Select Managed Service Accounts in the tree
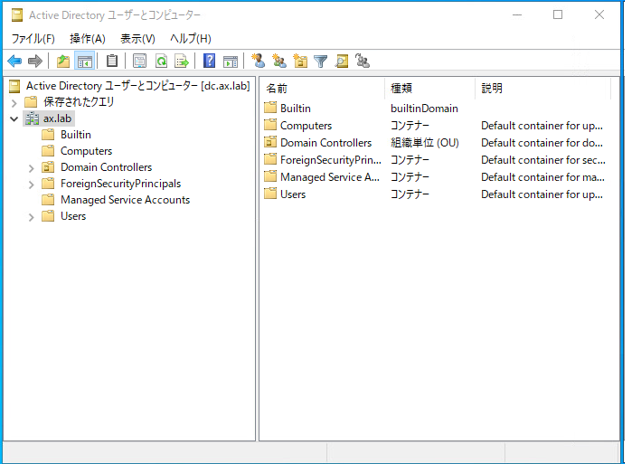 124,200
